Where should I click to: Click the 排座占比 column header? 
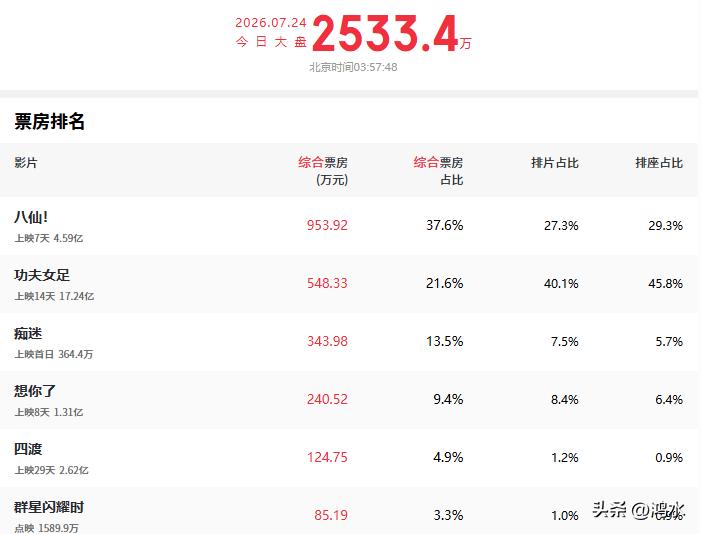[x=659, y=163]
